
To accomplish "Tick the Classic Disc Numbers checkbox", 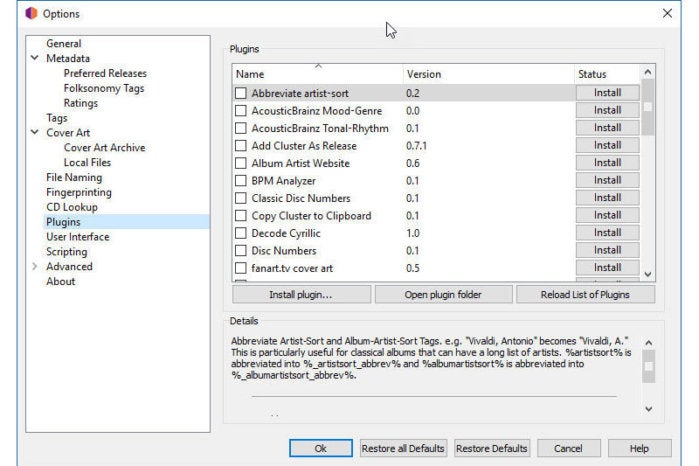I will (241, 198).
